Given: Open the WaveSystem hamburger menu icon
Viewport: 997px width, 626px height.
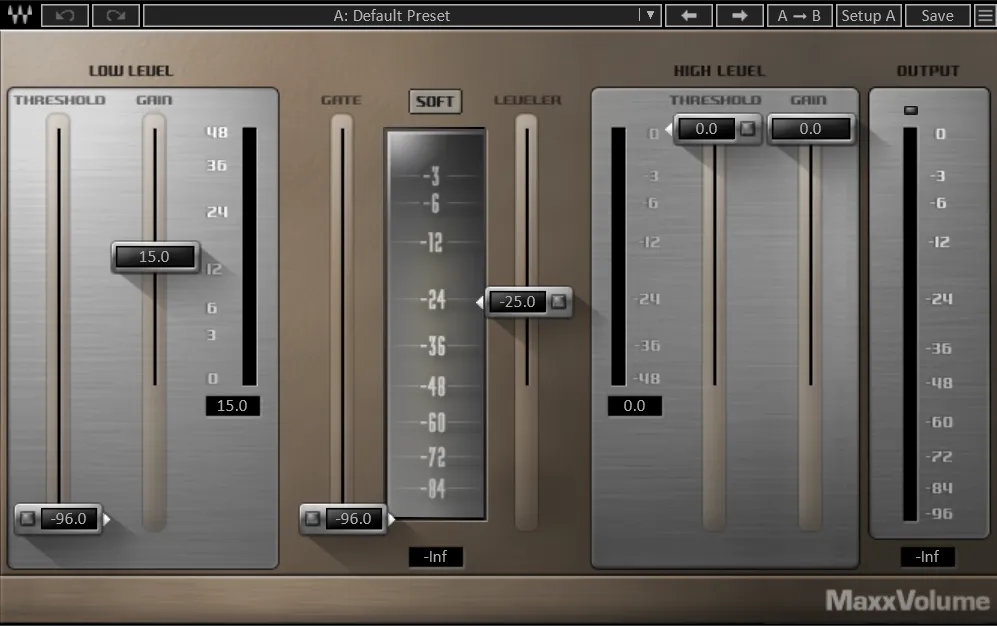Looking at the screenshot, I should (x=984, y=15).
